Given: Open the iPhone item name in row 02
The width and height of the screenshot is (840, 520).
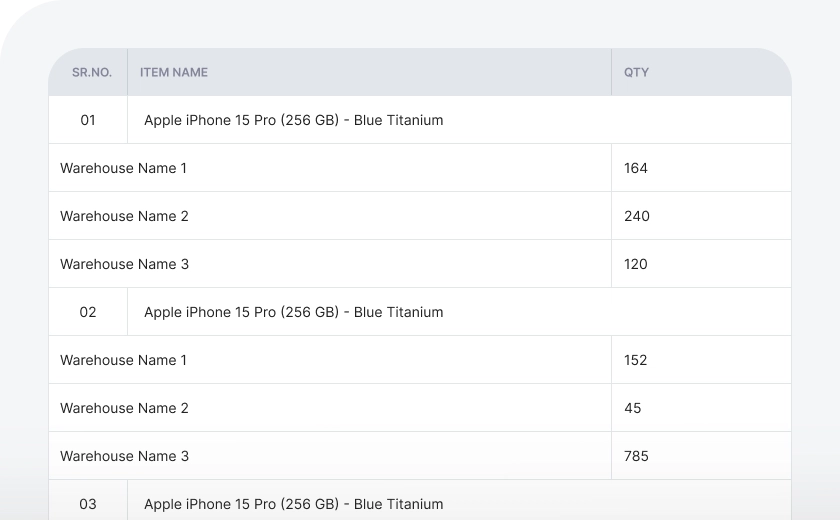Looking at the screenshot, I should tap(293, 312).
